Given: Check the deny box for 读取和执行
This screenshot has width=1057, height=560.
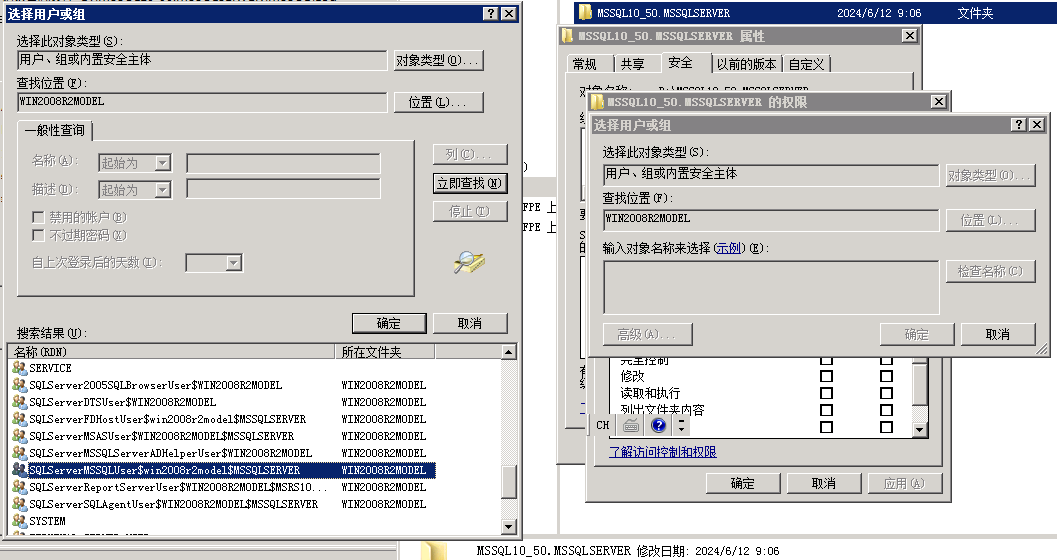Looking at the screenshot, I should [886, 393].
